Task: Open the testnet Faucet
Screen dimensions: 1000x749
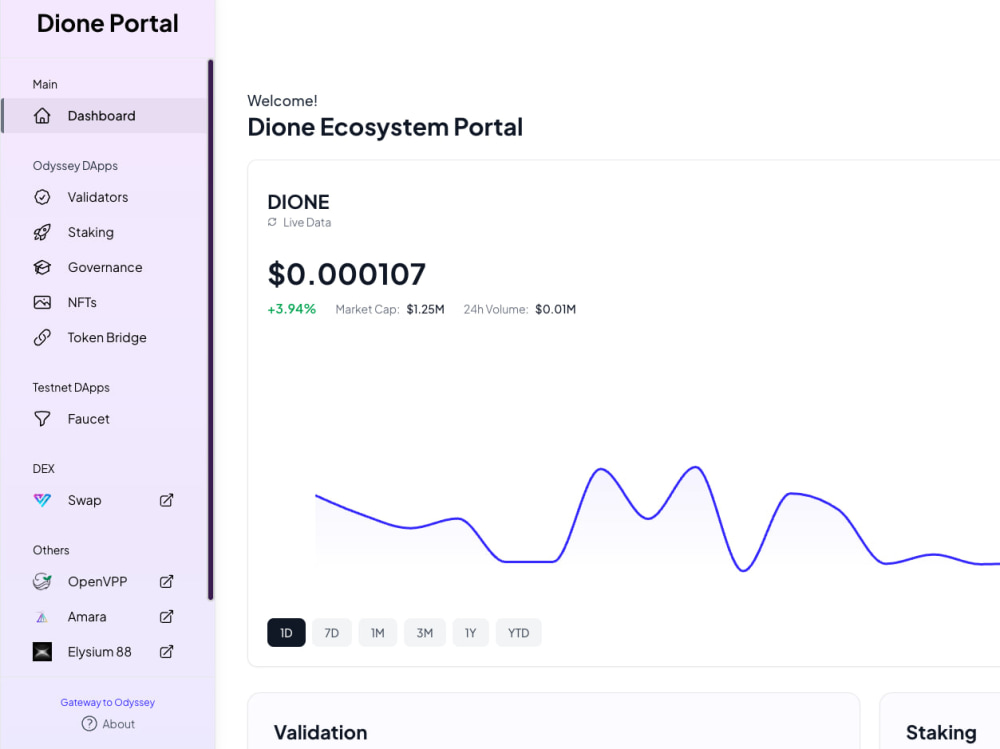Action: [x=105, y=419]
